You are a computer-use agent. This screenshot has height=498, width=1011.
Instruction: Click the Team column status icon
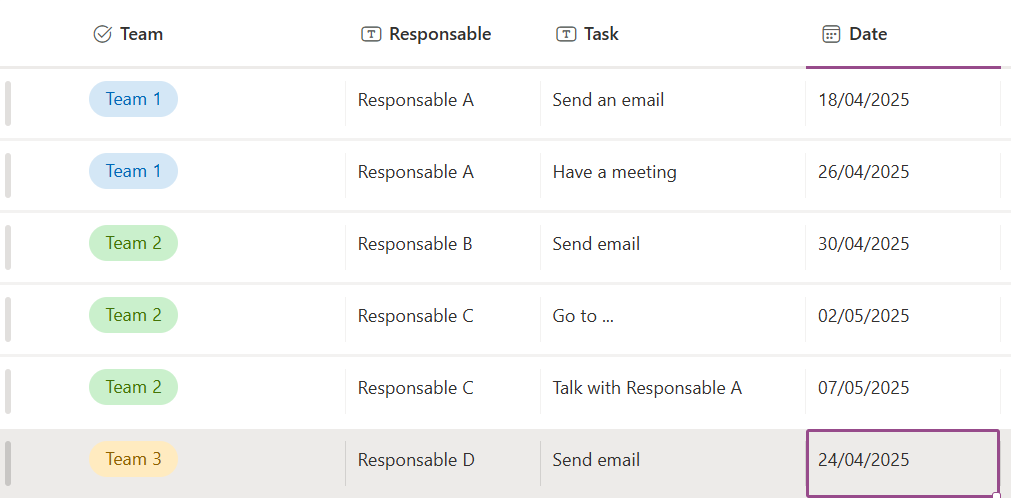(x=102, y=34)
